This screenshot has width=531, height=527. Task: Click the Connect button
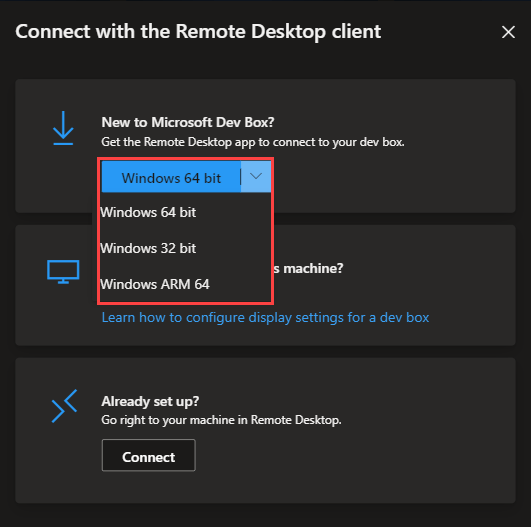[x=149, y=455]
